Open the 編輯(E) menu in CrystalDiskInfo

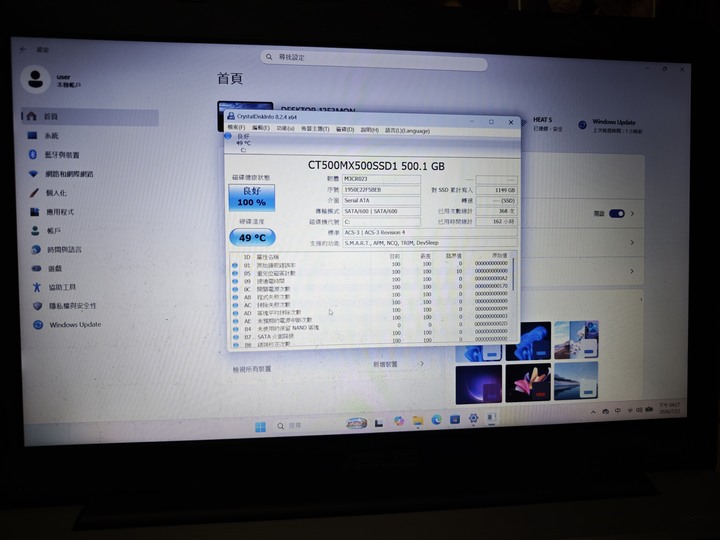[x=261, y=128]
